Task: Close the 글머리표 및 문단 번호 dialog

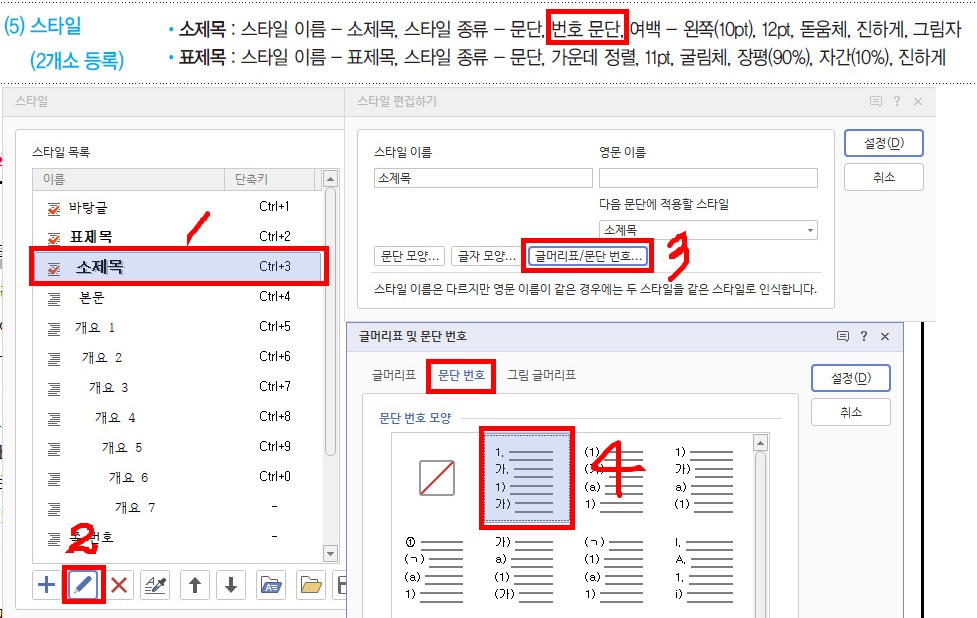Action: pos(885,336)
